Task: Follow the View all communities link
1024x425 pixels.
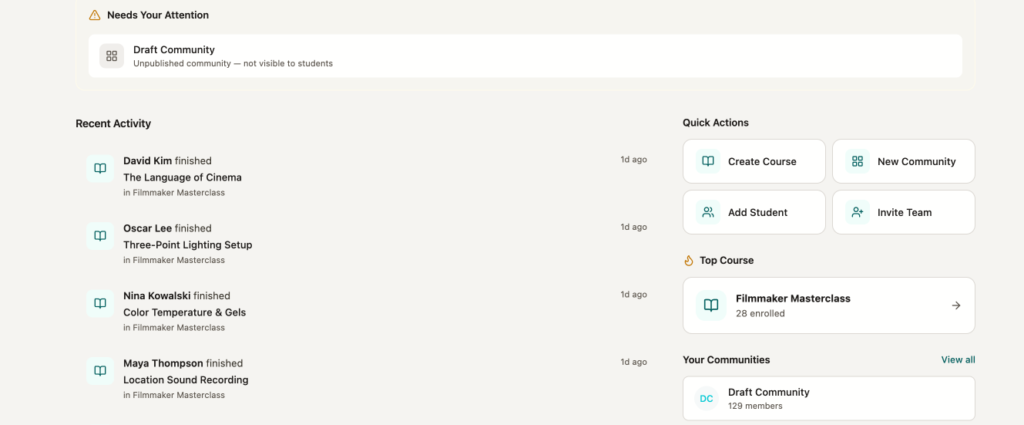Action: pyautogui.click(x=957, y=360)
